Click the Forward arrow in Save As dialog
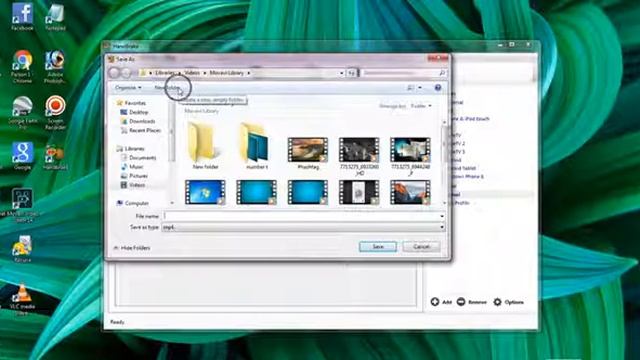The width and height of the screenshot is (640, 360). pyautogui.click(x=127, y=73)
